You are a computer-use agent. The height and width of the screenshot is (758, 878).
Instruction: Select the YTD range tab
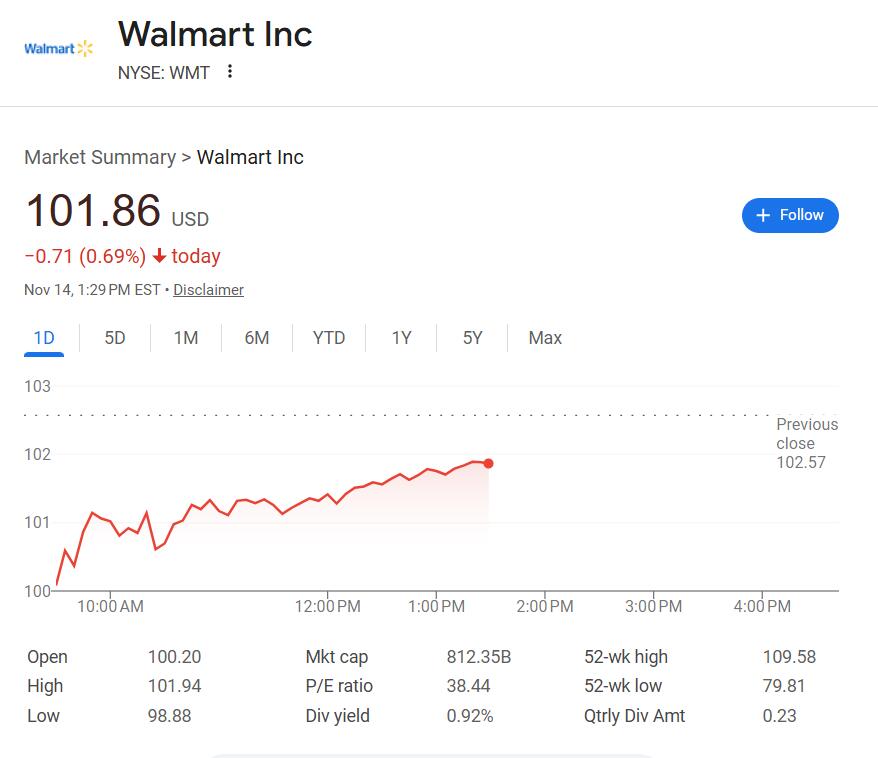coord(329,338)
